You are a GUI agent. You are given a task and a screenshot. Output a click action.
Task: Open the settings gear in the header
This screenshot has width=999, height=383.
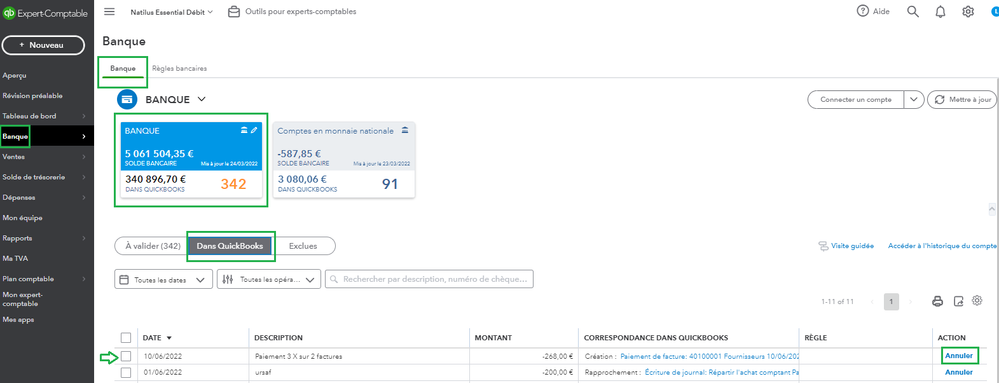pyautogui.click(x=968, y=11)
